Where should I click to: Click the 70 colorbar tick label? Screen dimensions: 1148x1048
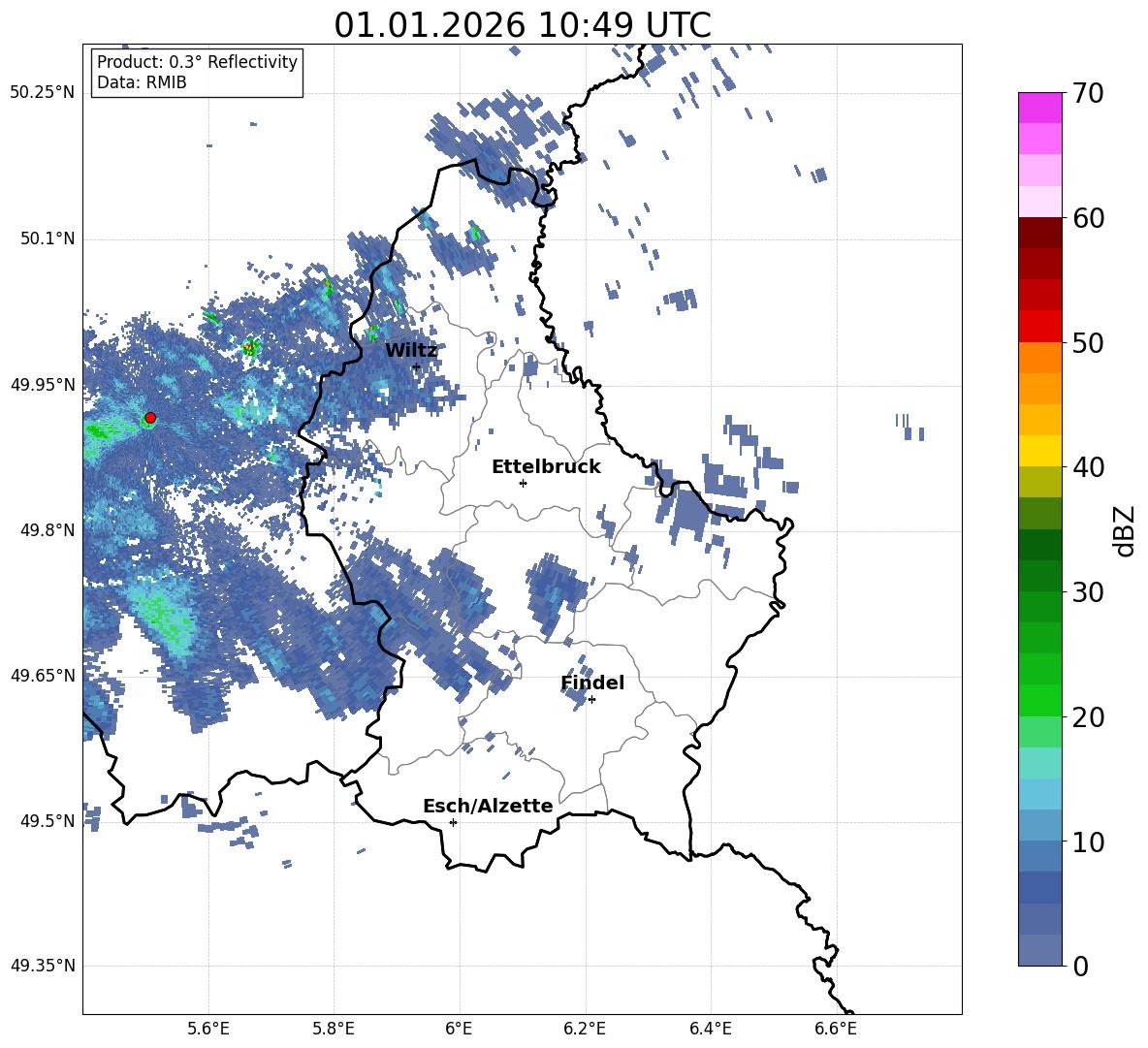pos(1089,93)
